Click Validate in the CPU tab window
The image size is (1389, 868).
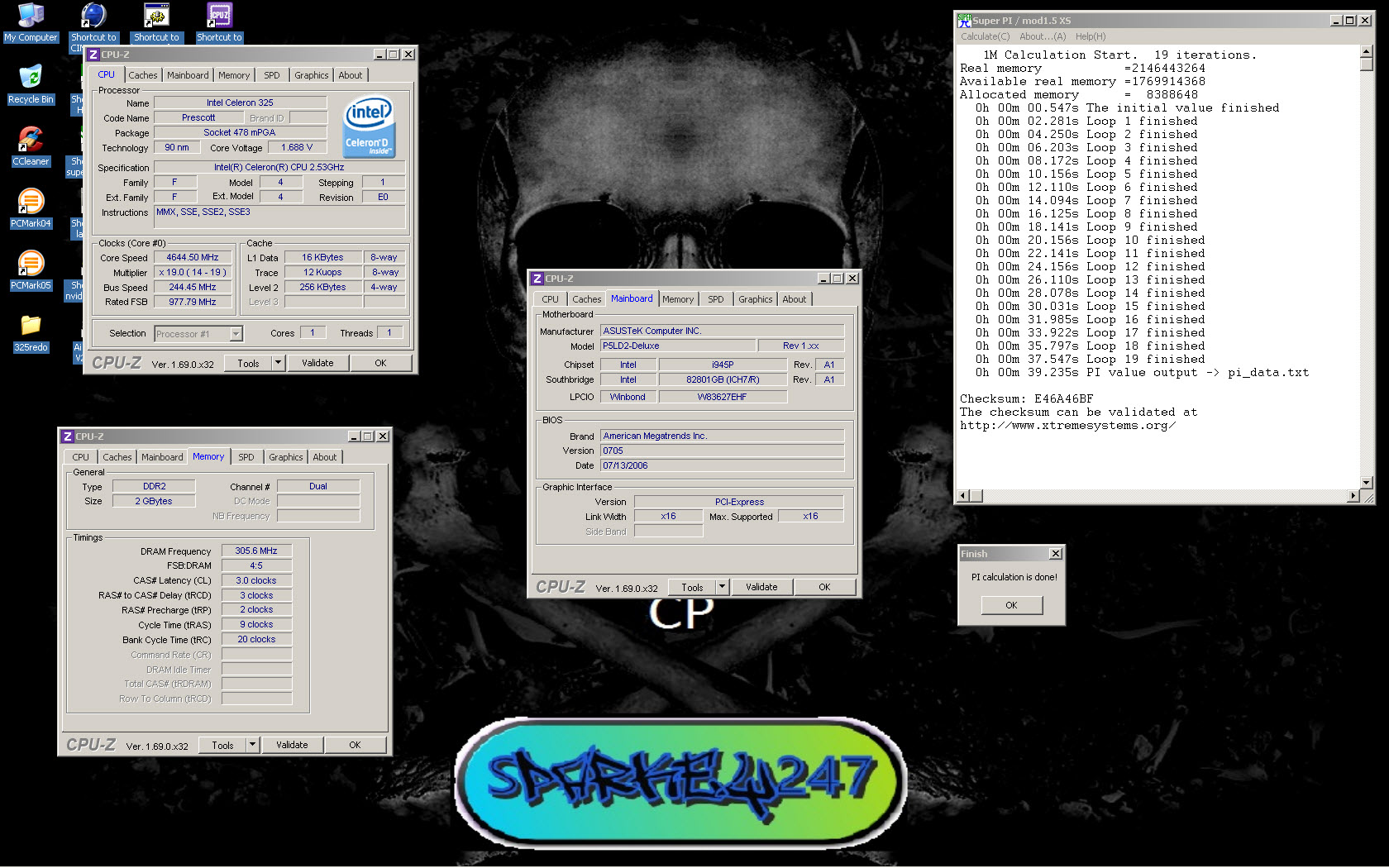pos(317,362)
